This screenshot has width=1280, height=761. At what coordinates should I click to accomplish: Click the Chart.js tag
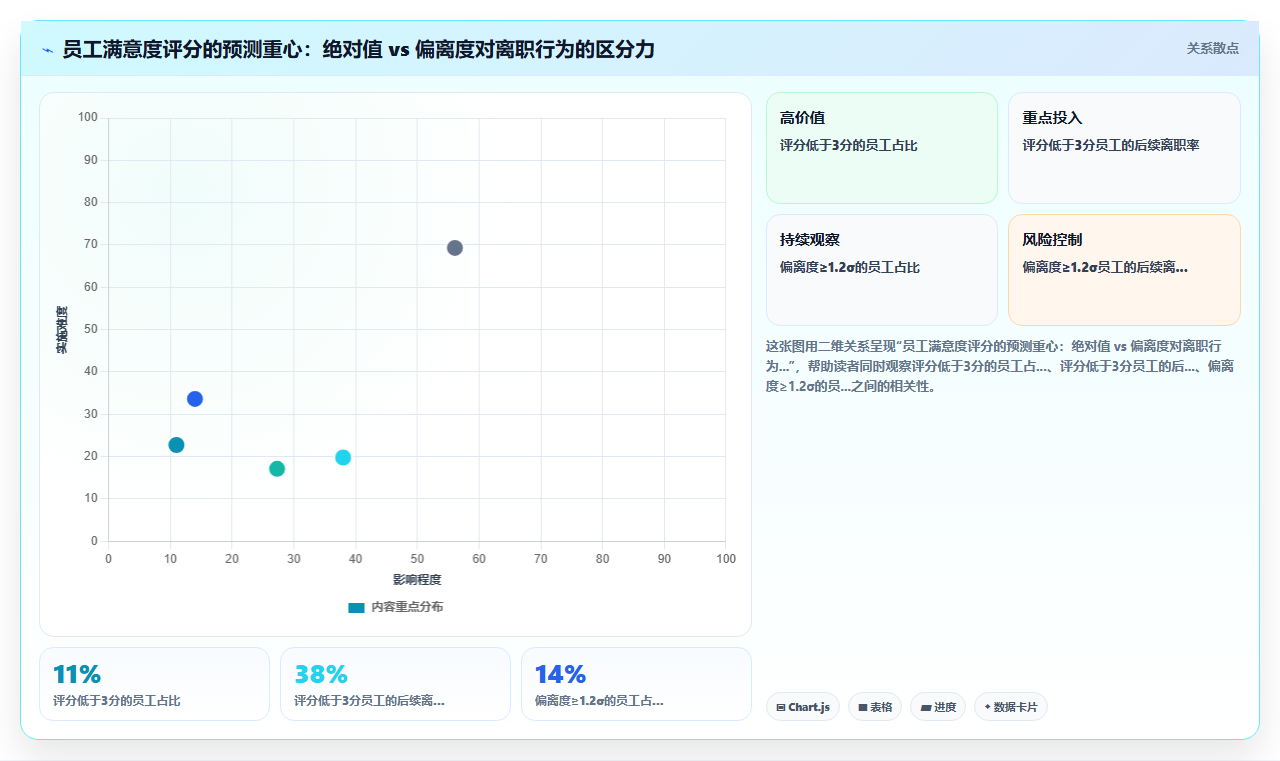pyautogui.click(x=803, y=707)
